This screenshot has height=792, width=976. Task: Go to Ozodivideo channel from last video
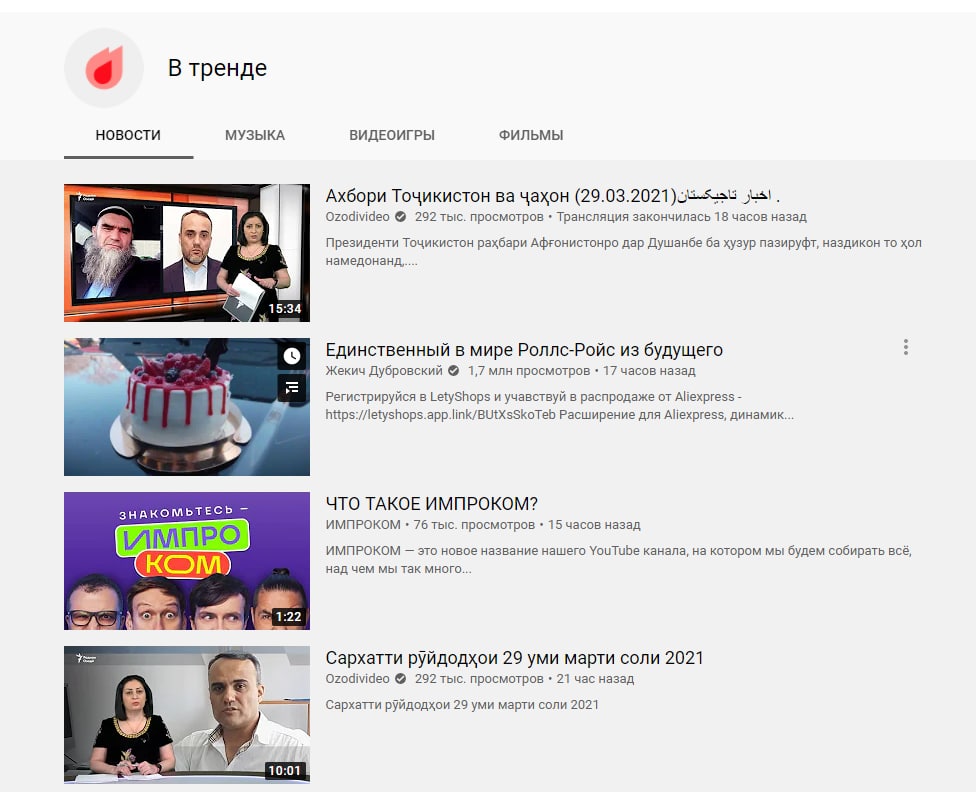click(x=357, y=679)
